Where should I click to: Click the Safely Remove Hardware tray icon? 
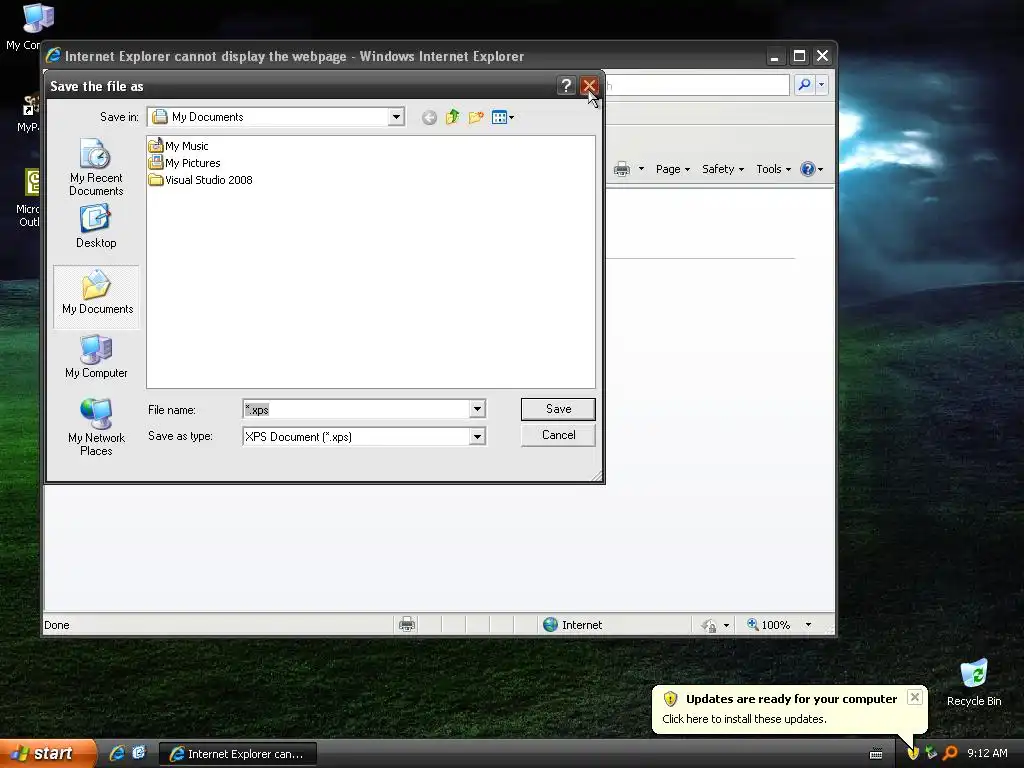931,753
